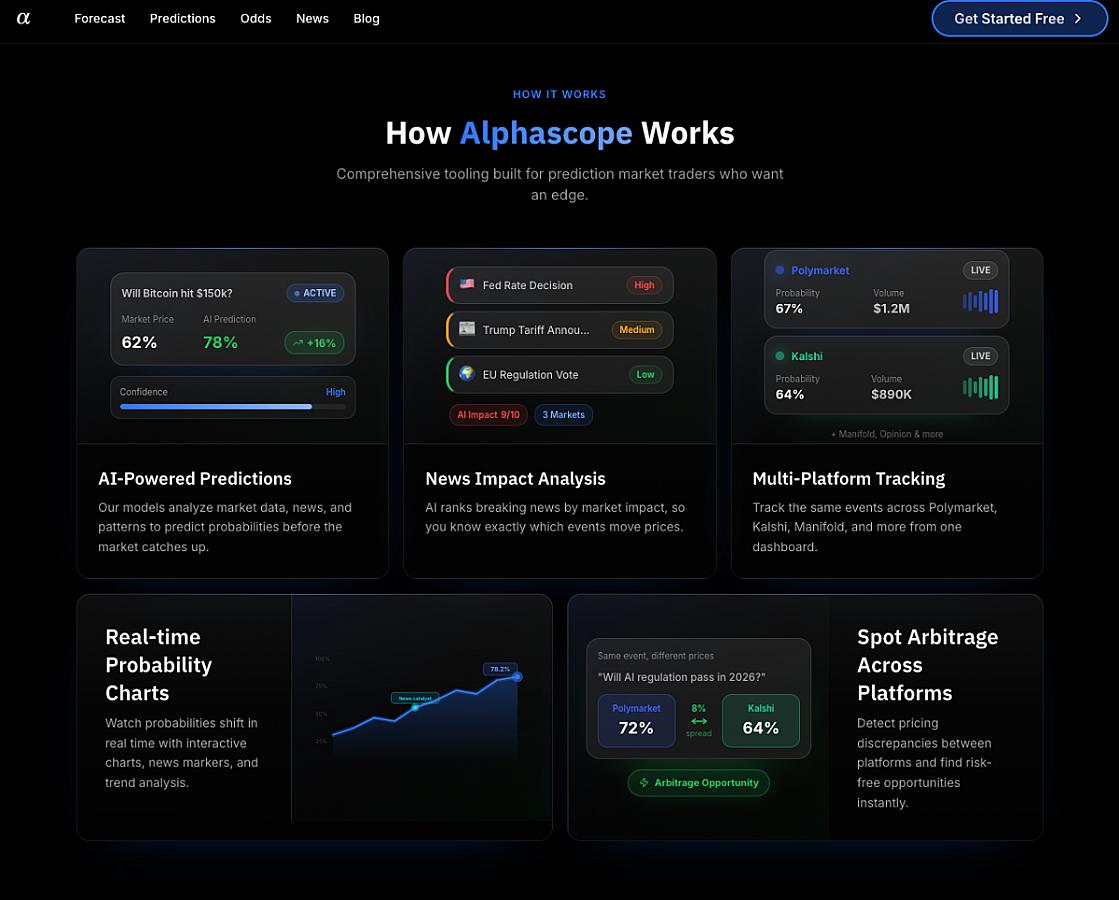Image resolution: width=1119 pixels, height=900 pixels.
Task: Click the globe icon on EU Regulation Vote
Action: click(x=467, y=373)
